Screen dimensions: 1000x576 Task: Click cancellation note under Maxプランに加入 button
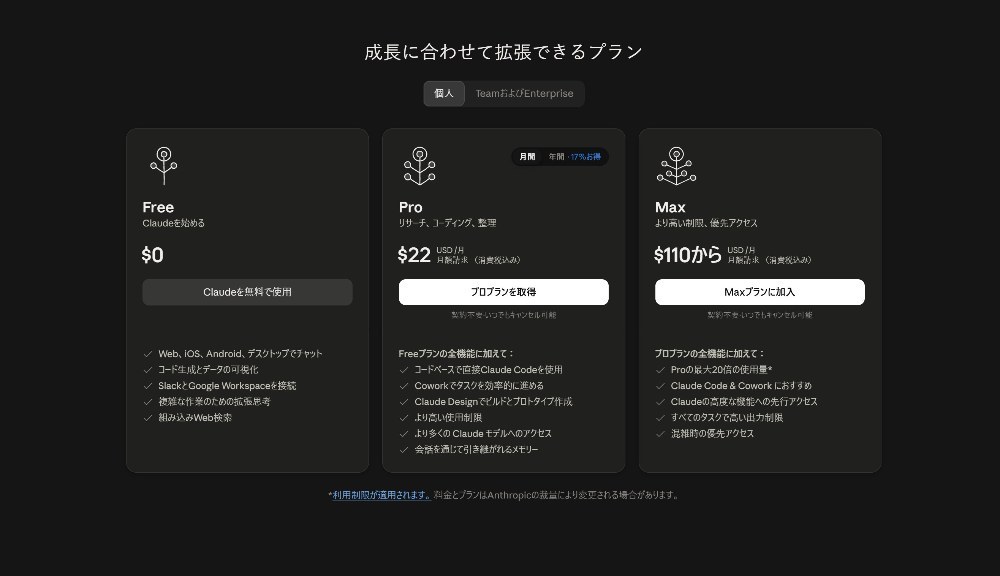(x=760, y=315)
